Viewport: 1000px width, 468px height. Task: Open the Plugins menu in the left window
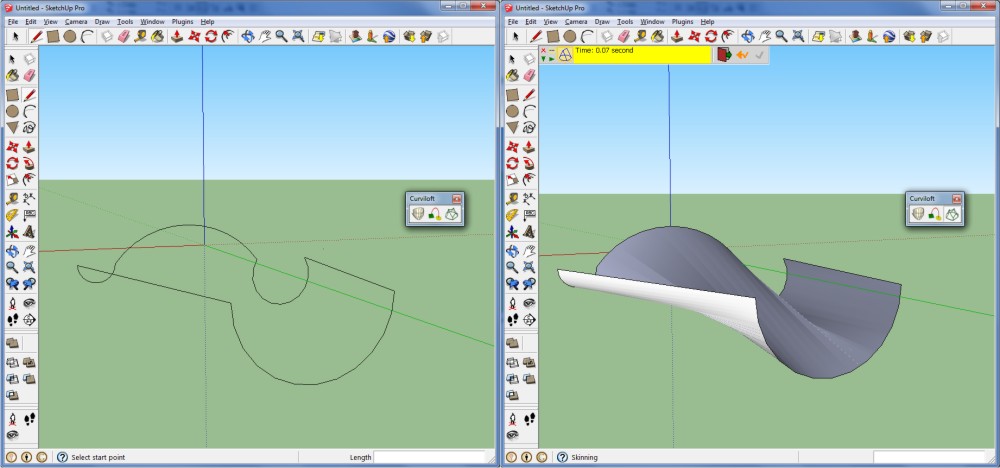point(180,21)
